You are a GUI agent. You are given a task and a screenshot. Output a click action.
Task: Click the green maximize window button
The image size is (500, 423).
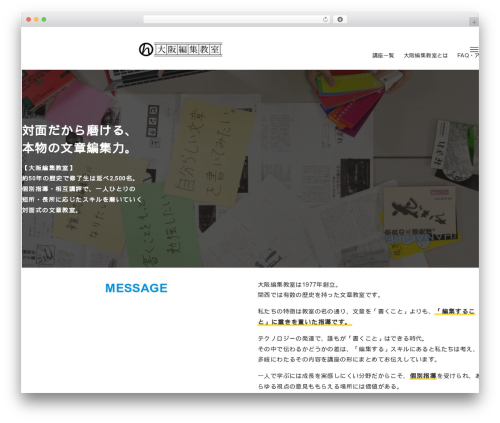44,20
